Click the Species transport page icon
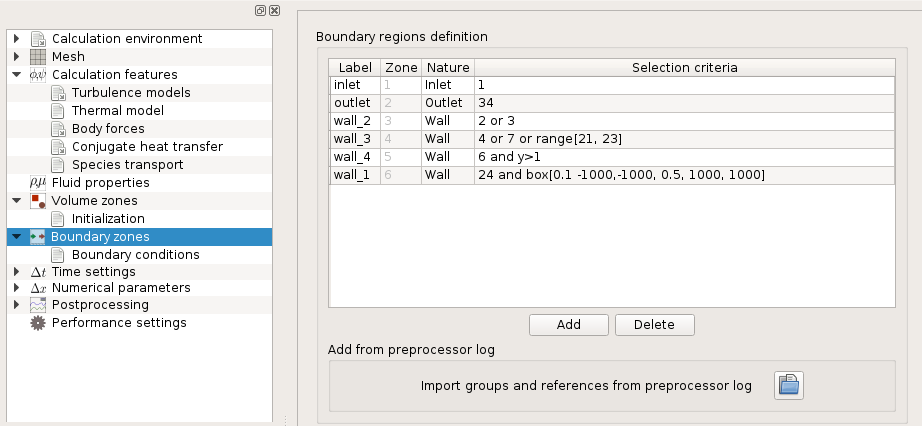 click(58, 165)
